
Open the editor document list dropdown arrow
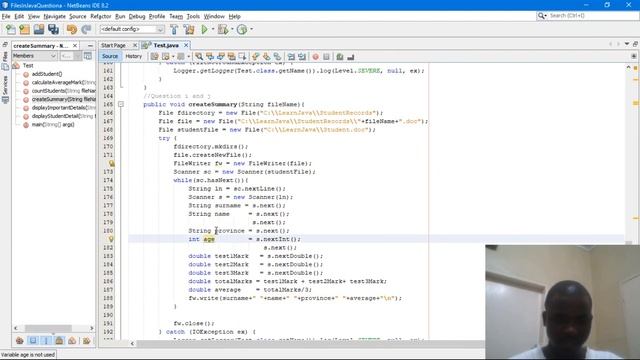click(627, 44)
